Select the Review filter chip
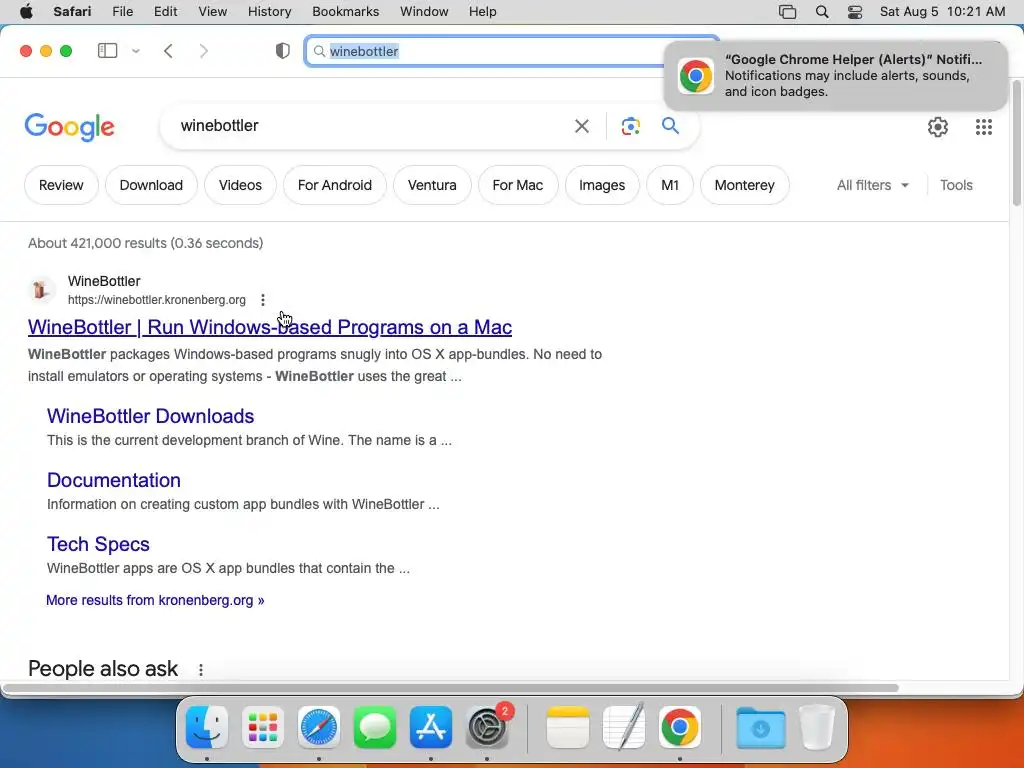Viewport: 1024px width, 768px height. click(61, 185)
